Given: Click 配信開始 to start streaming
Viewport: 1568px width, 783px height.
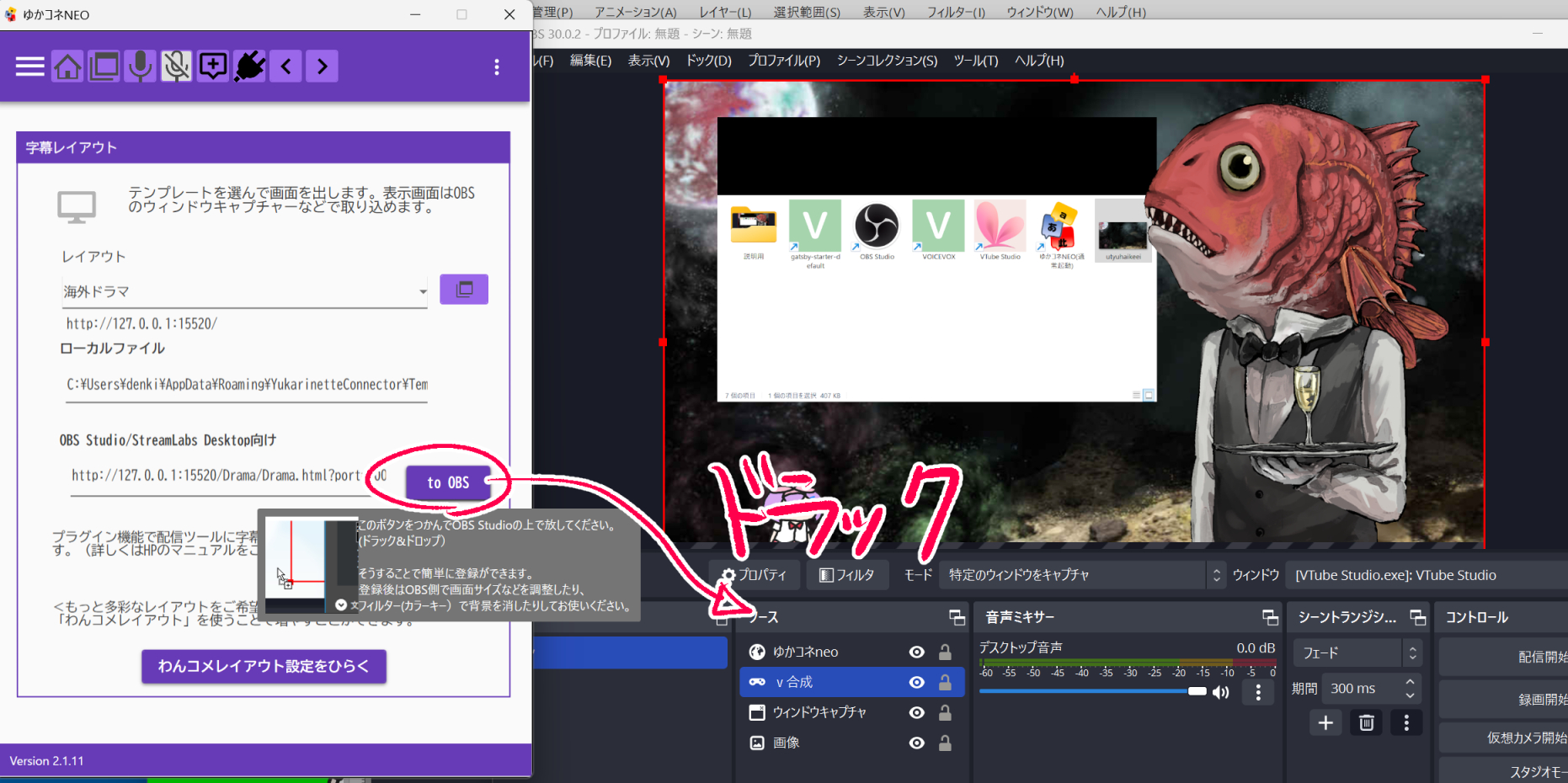Looking at the screenshot, I should (1504, 657).
